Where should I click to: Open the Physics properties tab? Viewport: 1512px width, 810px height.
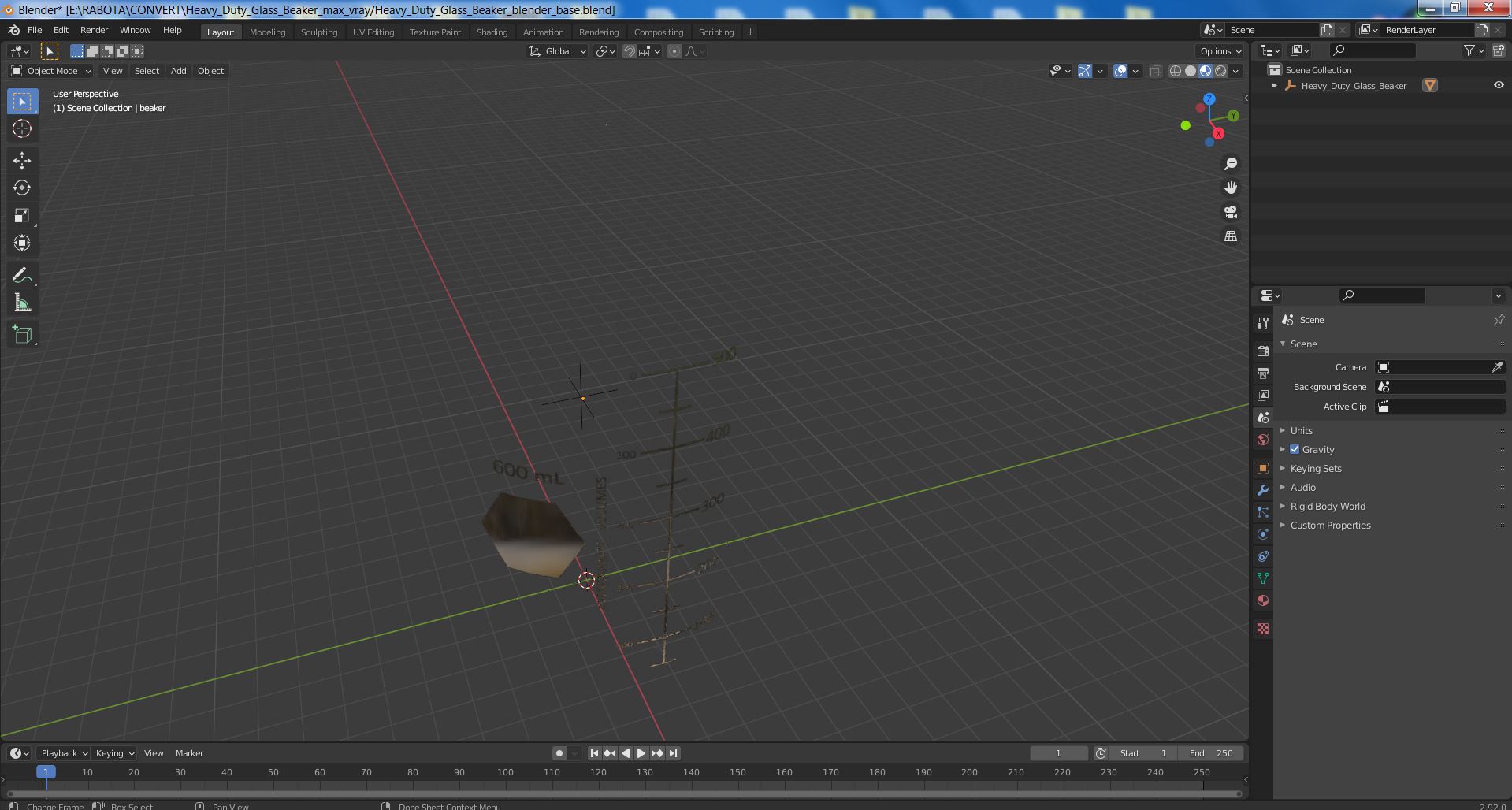[1263, 534]
